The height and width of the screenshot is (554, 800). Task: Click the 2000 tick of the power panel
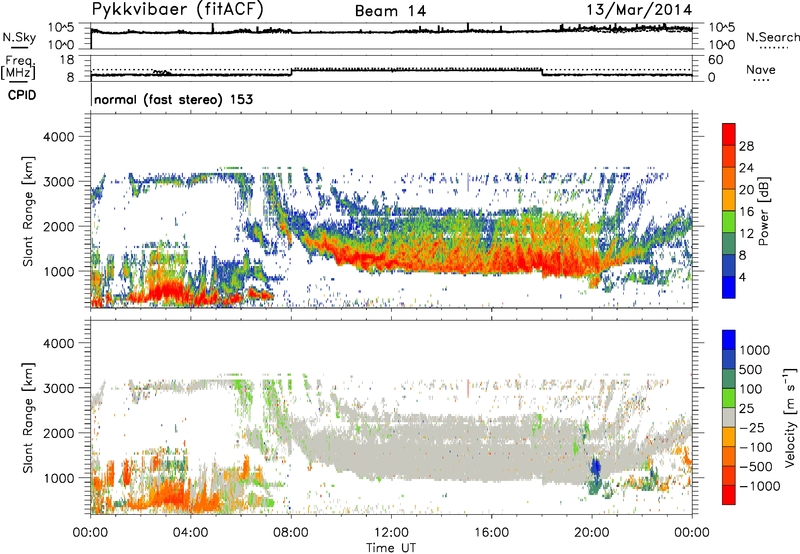58,226
